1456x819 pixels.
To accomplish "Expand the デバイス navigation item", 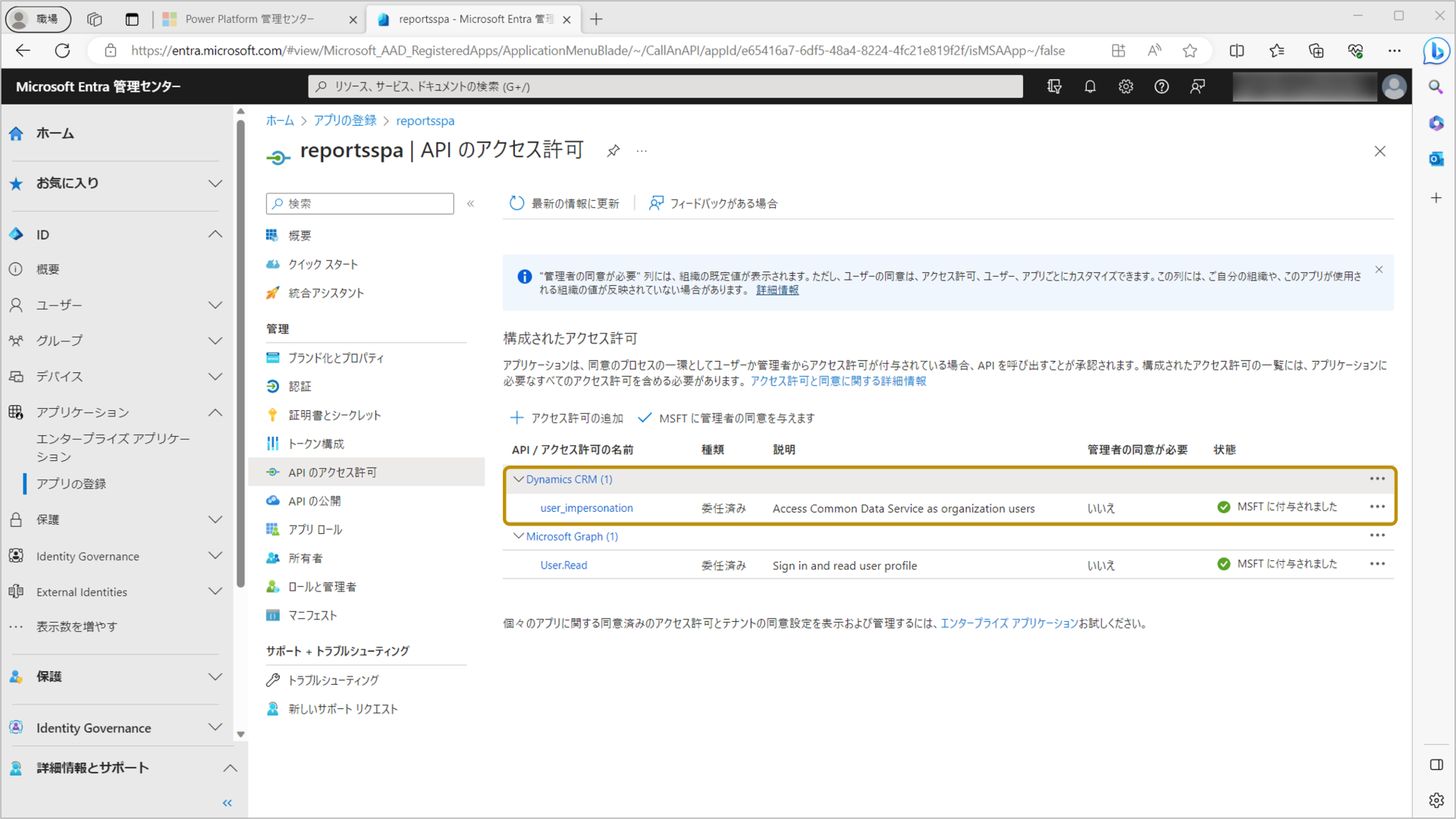I will [215, 376].
